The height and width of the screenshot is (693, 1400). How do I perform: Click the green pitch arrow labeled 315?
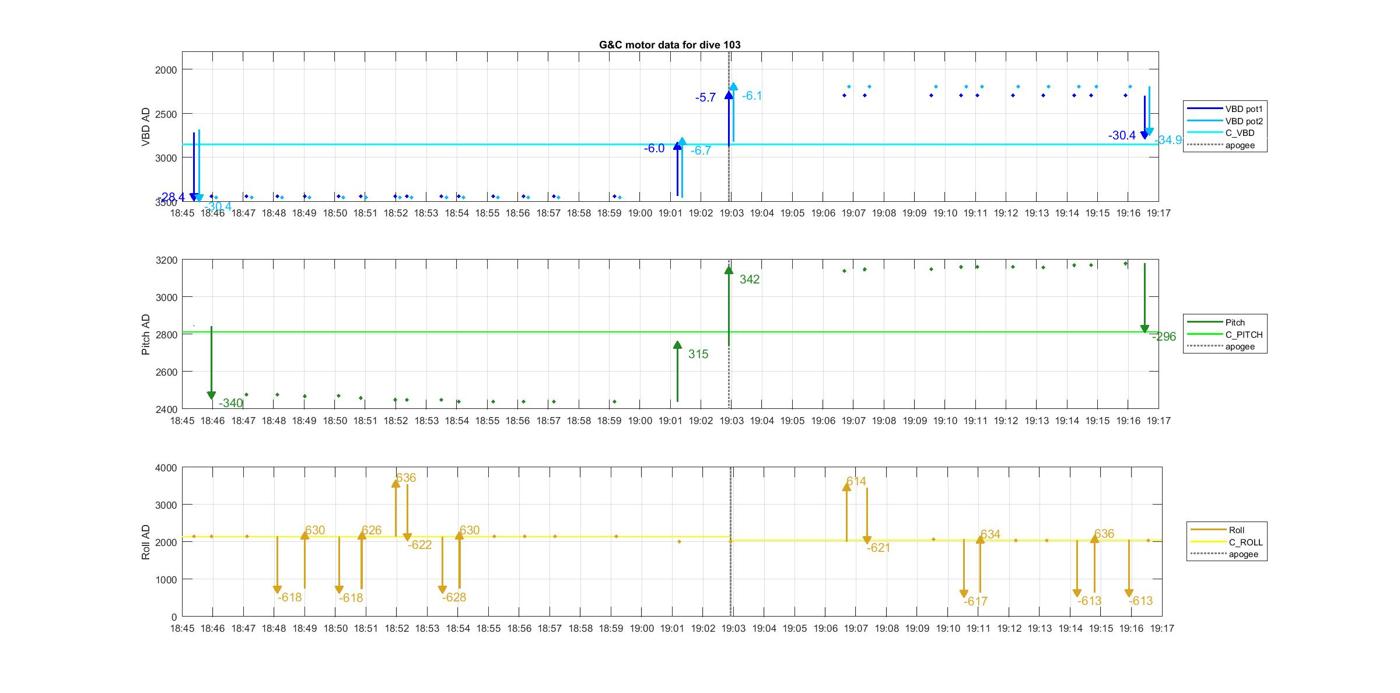coord(677,371)
